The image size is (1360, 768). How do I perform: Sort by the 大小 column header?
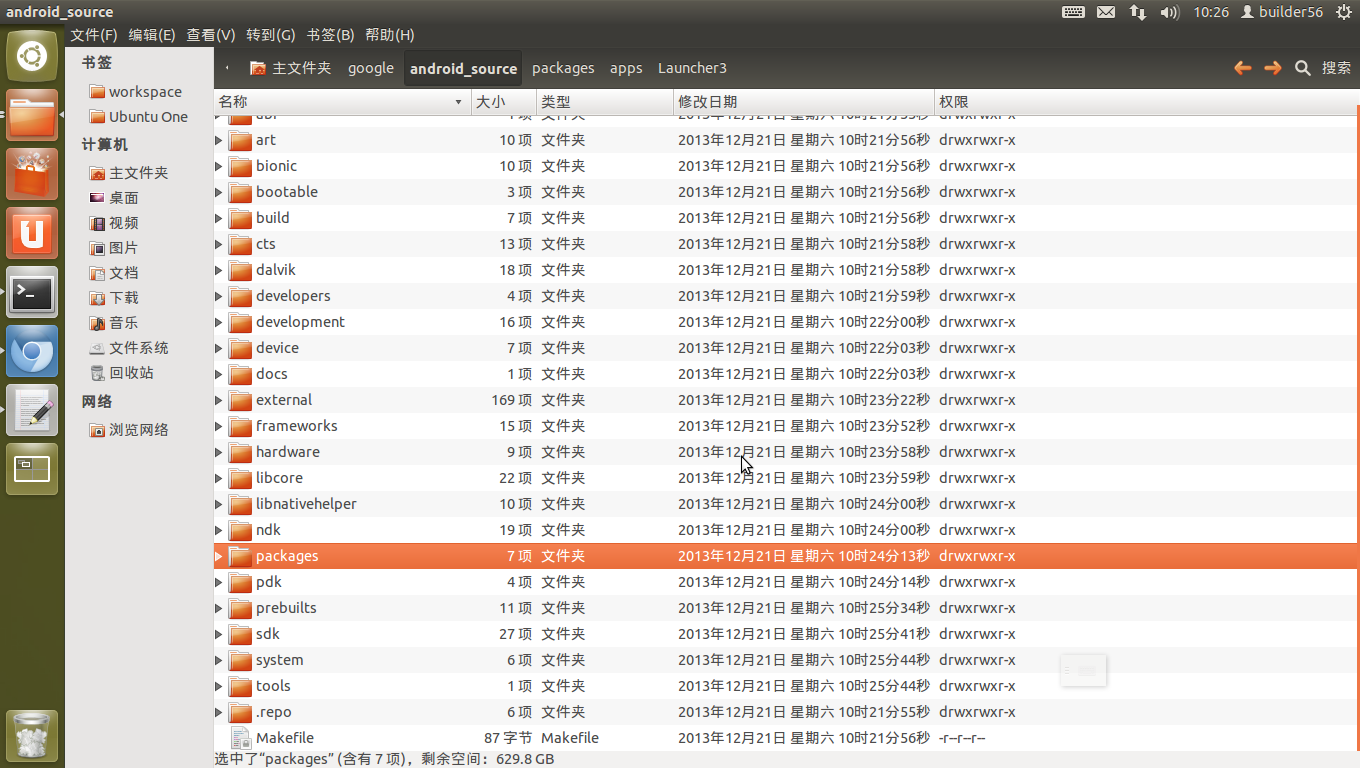(x=504, y=102)
